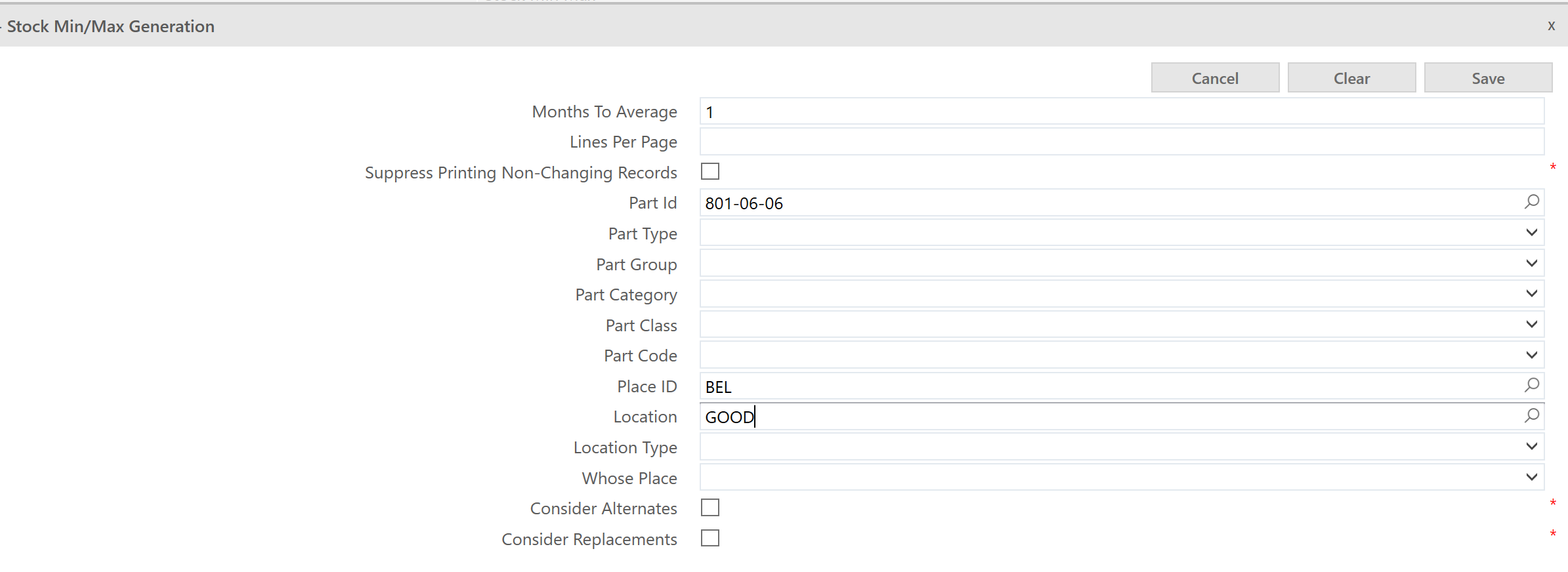The height and width of the screenshot is (572, 1568).
Task: Enable Consider Replacements checkbox
Action: click(710, 538)
